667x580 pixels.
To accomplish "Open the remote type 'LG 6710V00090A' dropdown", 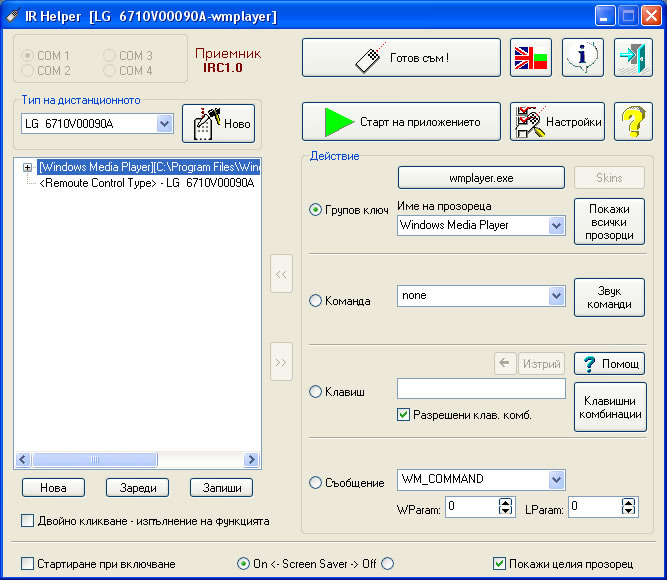I will click(x=164, y=124).
